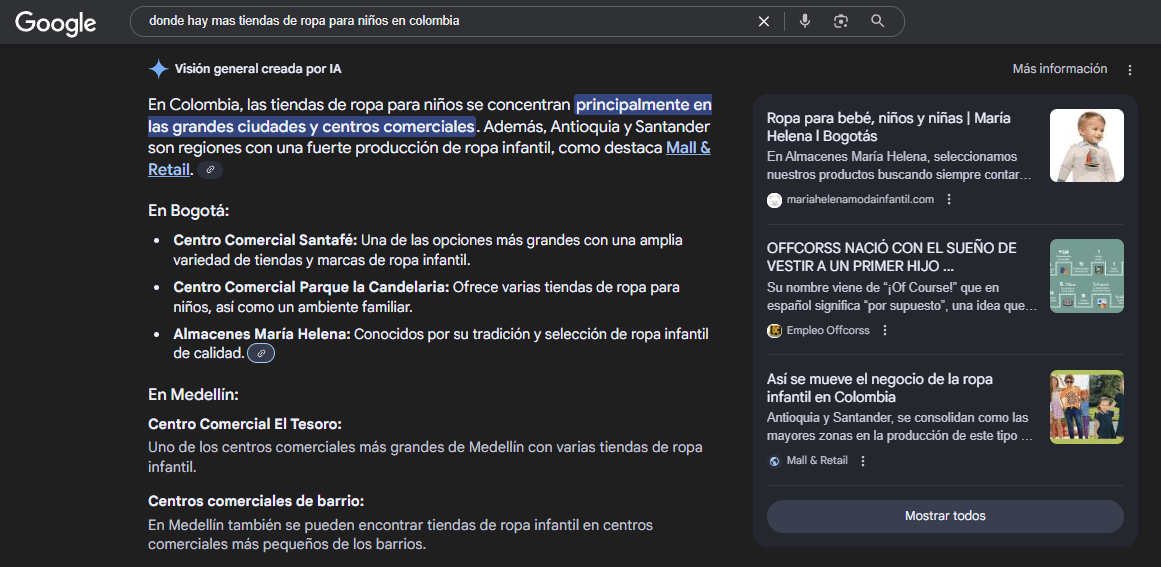
Task: Click the mariahelenamodainfantil.com favicon
Action: tap(774, 200)
